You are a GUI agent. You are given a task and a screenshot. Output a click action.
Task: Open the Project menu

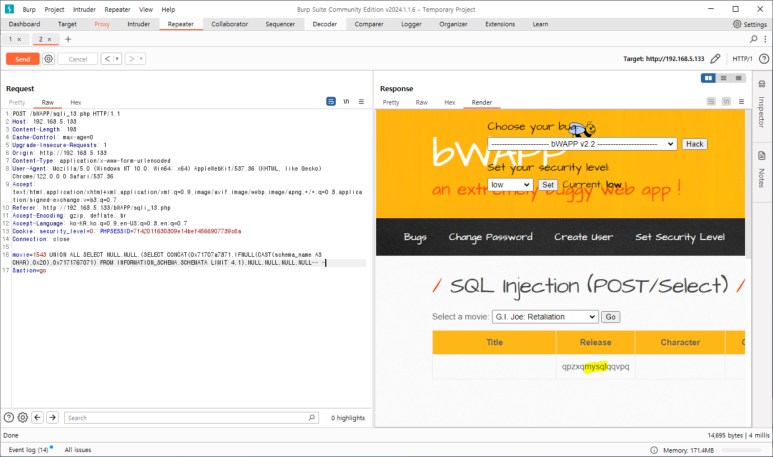coord(54,9)
